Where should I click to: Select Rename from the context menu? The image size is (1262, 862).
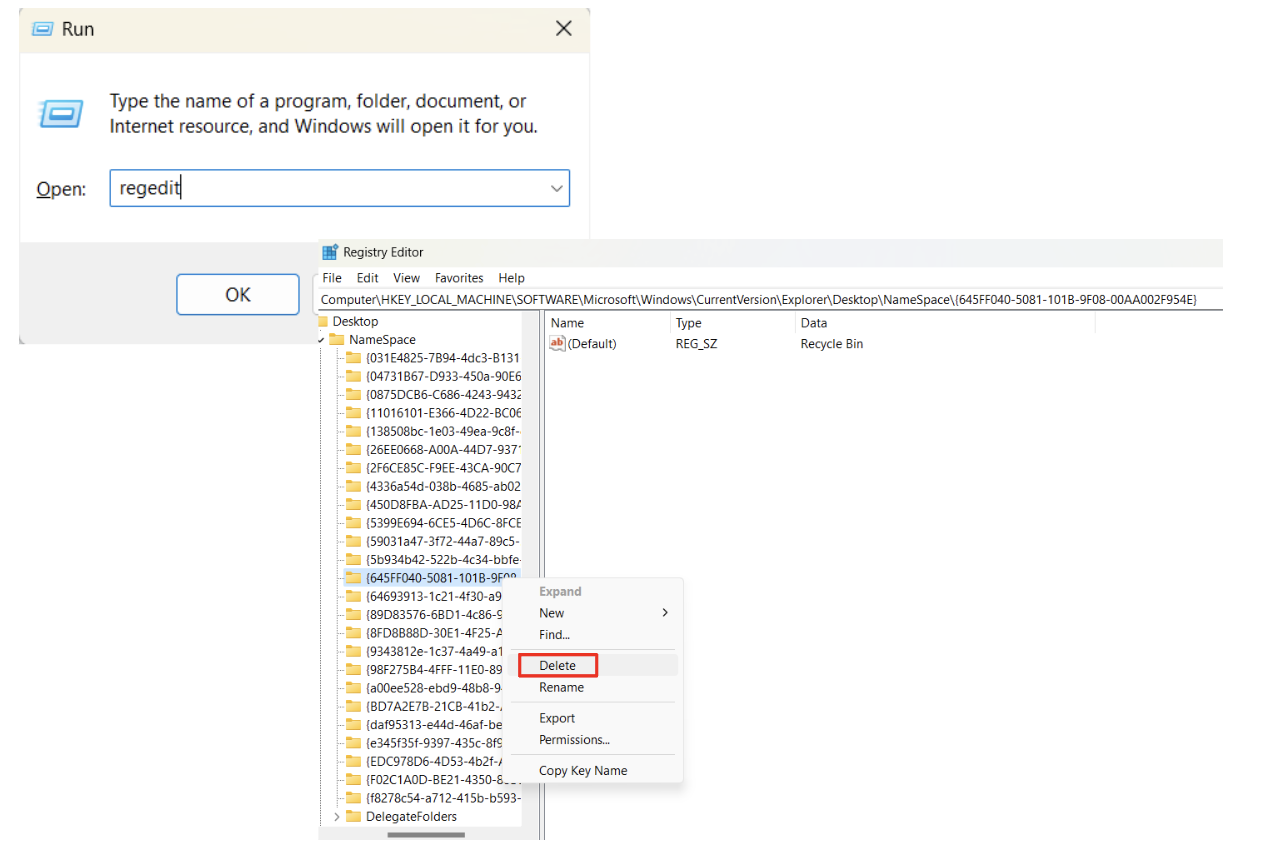click(560, 686)
